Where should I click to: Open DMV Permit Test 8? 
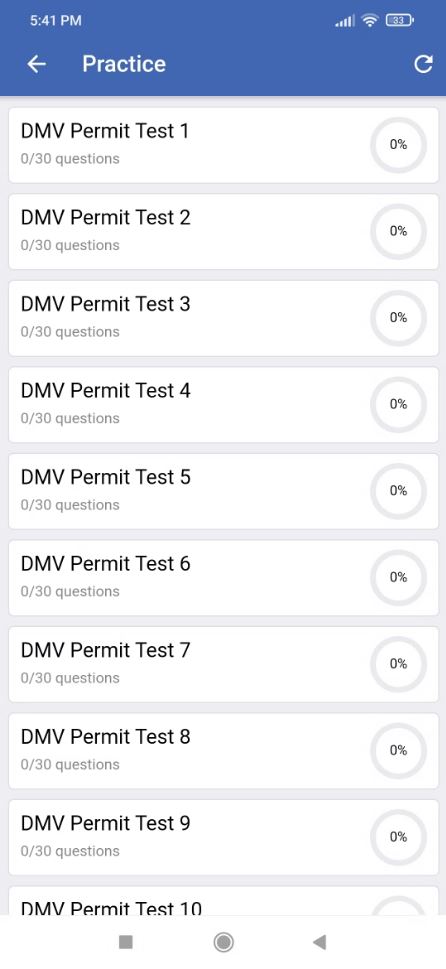coord(223,751)
